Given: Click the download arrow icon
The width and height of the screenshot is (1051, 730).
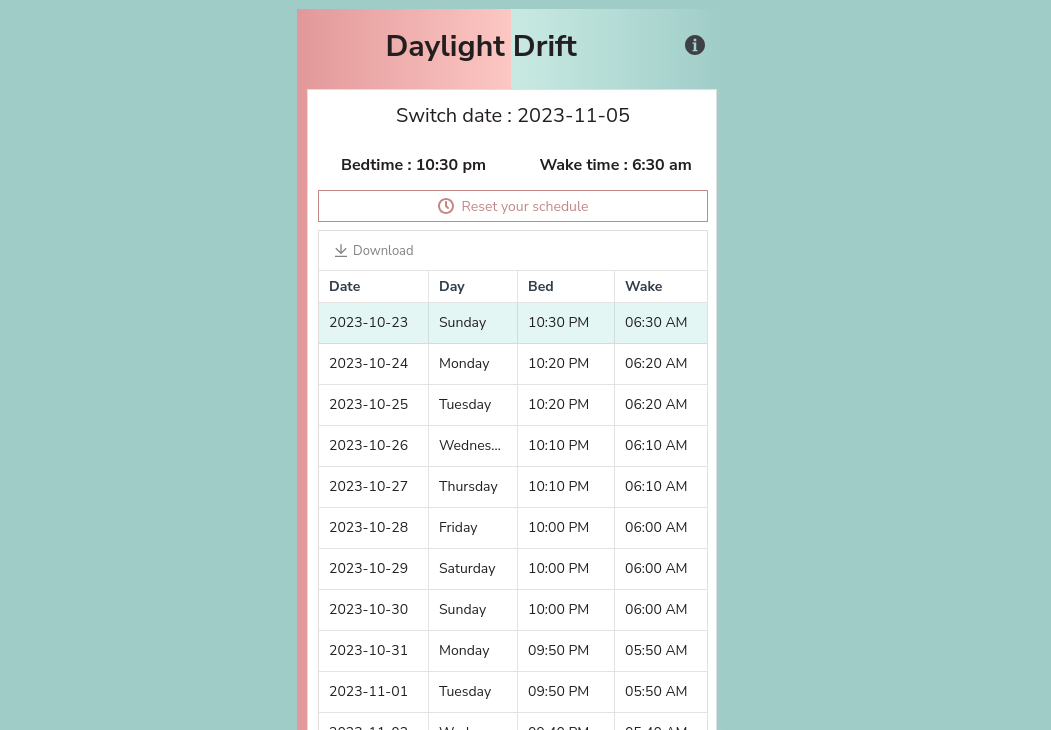Looking at the screenshot, I should tap(341, 251).
